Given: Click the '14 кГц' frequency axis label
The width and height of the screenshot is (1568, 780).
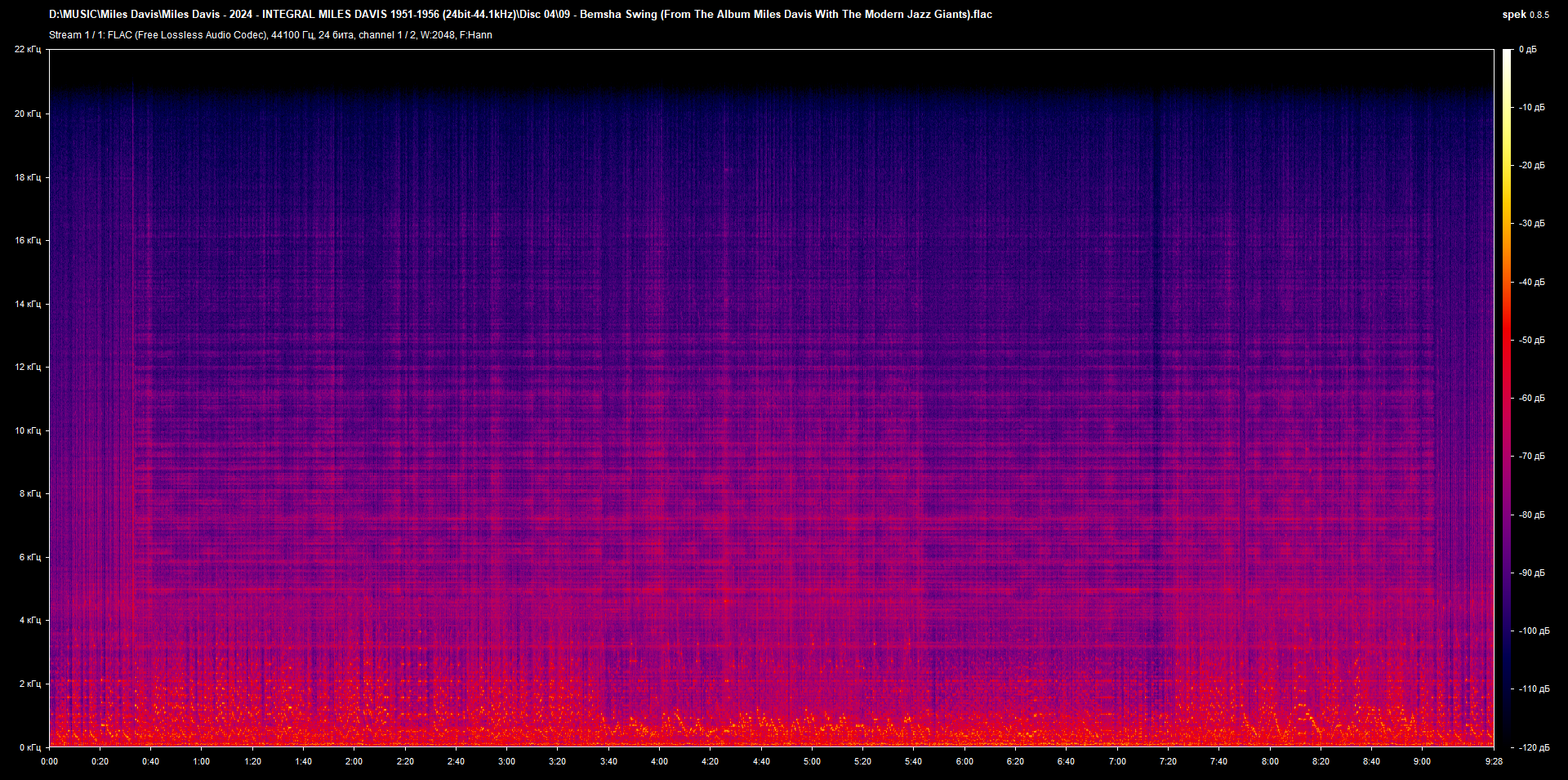Looking at the screenshot, I should [x=28, y=304].
